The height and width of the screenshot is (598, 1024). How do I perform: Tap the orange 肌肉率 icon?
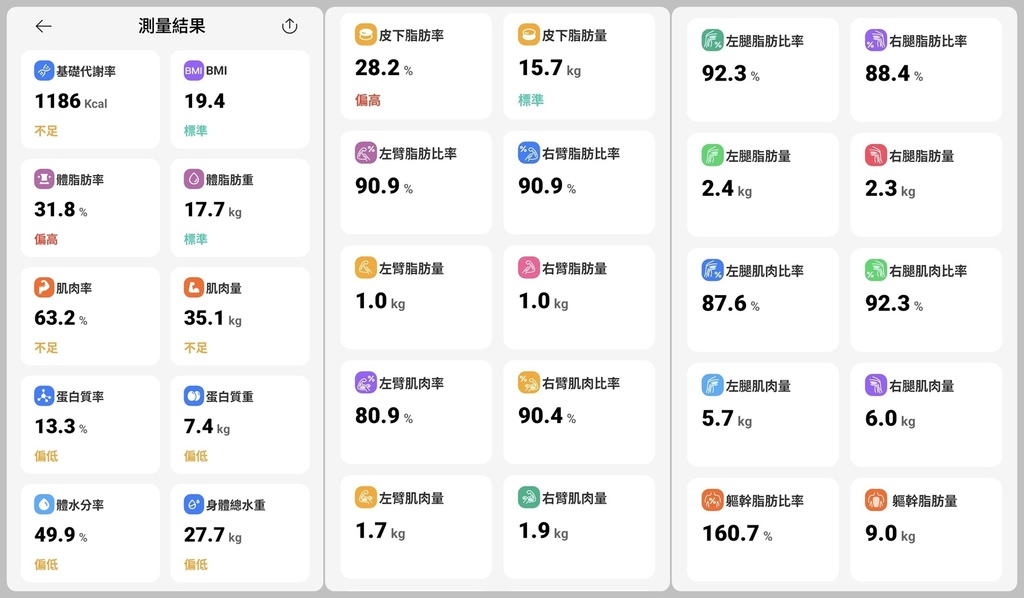(x=44, y=288)
